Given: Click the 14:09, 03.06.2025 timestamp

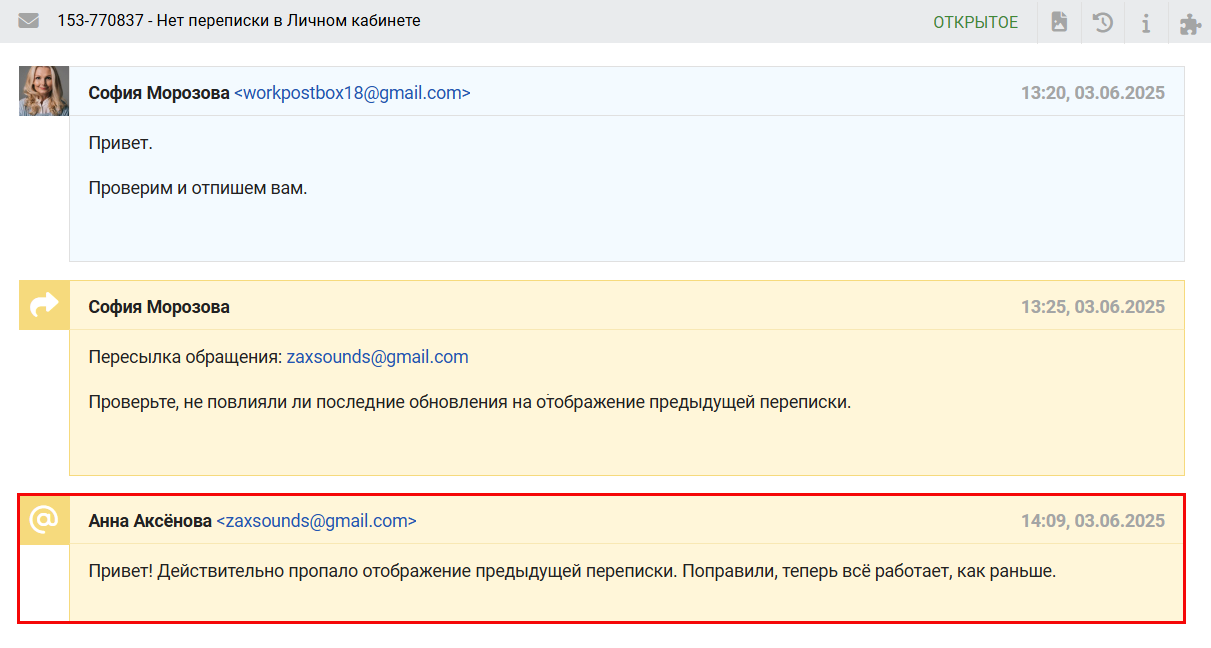Looking at the screenshot, I should tap(1092, 521).
